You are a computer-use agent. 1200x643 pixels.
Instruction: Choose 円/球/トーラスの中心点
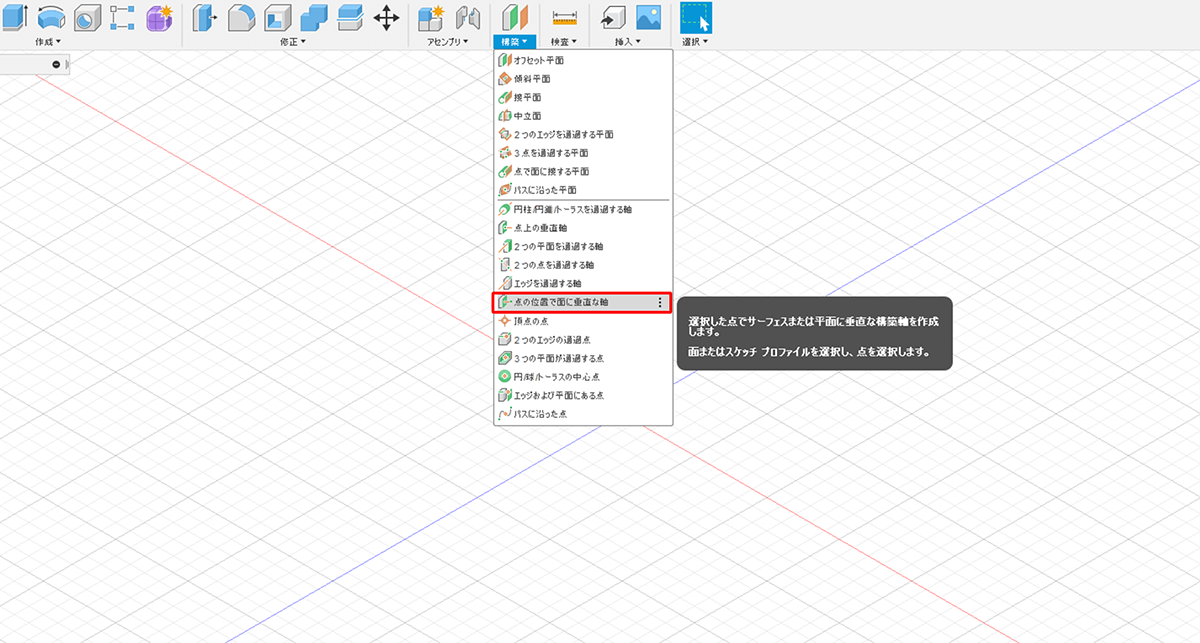[x=583, y=376]
